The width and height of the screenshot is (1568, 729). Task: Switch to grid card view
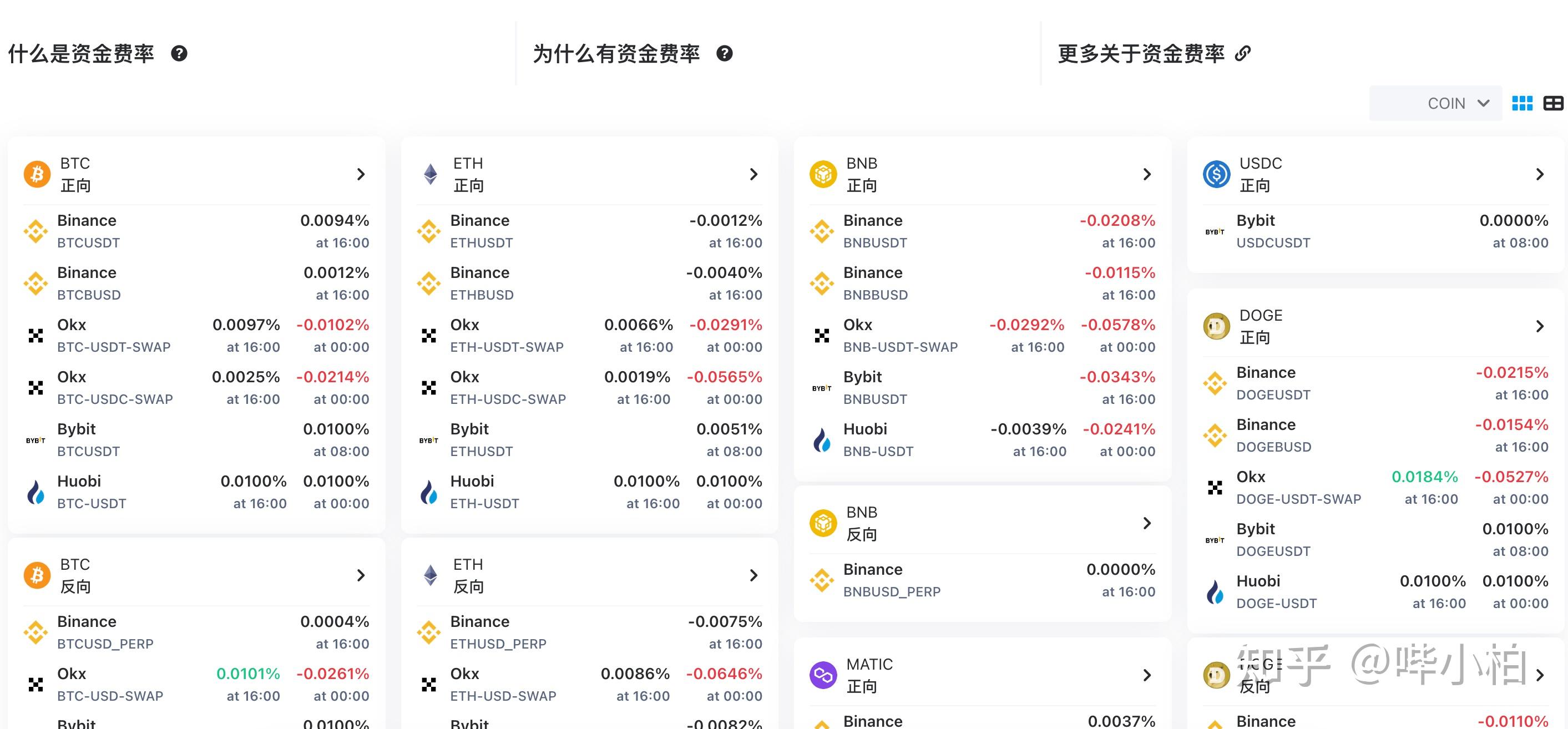point(1523,103)
